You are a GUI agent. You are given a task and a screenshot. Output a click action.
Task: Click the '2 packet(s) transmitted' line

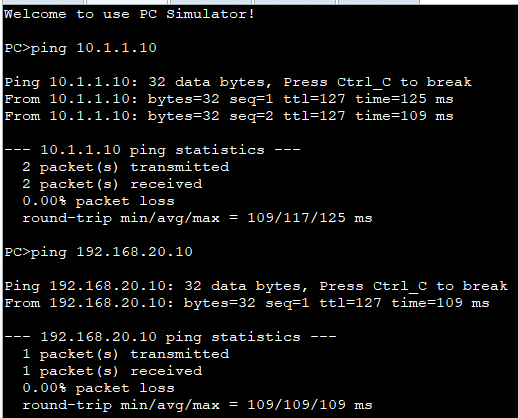click(x=126, y=167)
